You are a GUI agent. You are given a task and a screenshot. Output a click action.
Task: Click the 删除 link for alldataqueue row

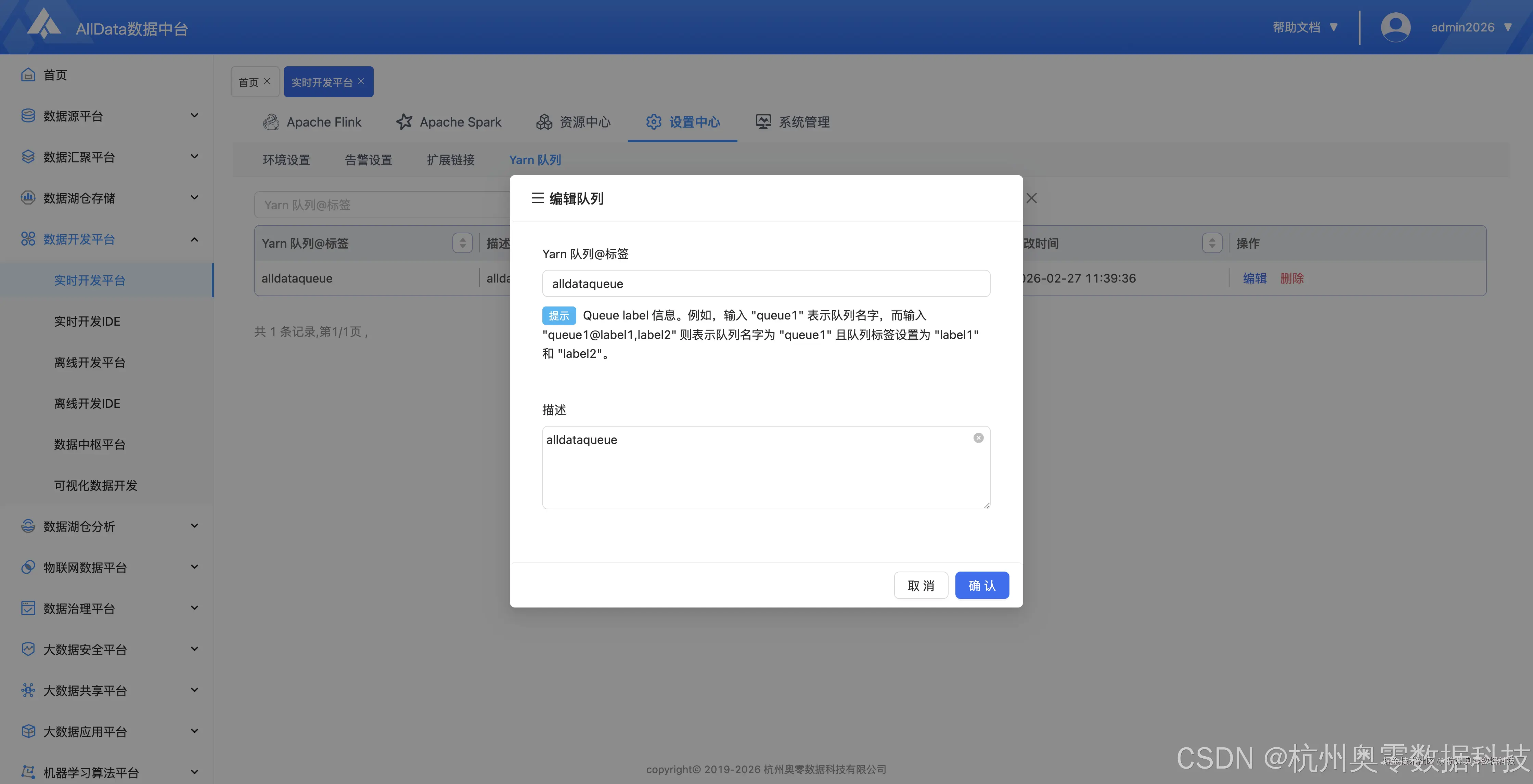1292,278
